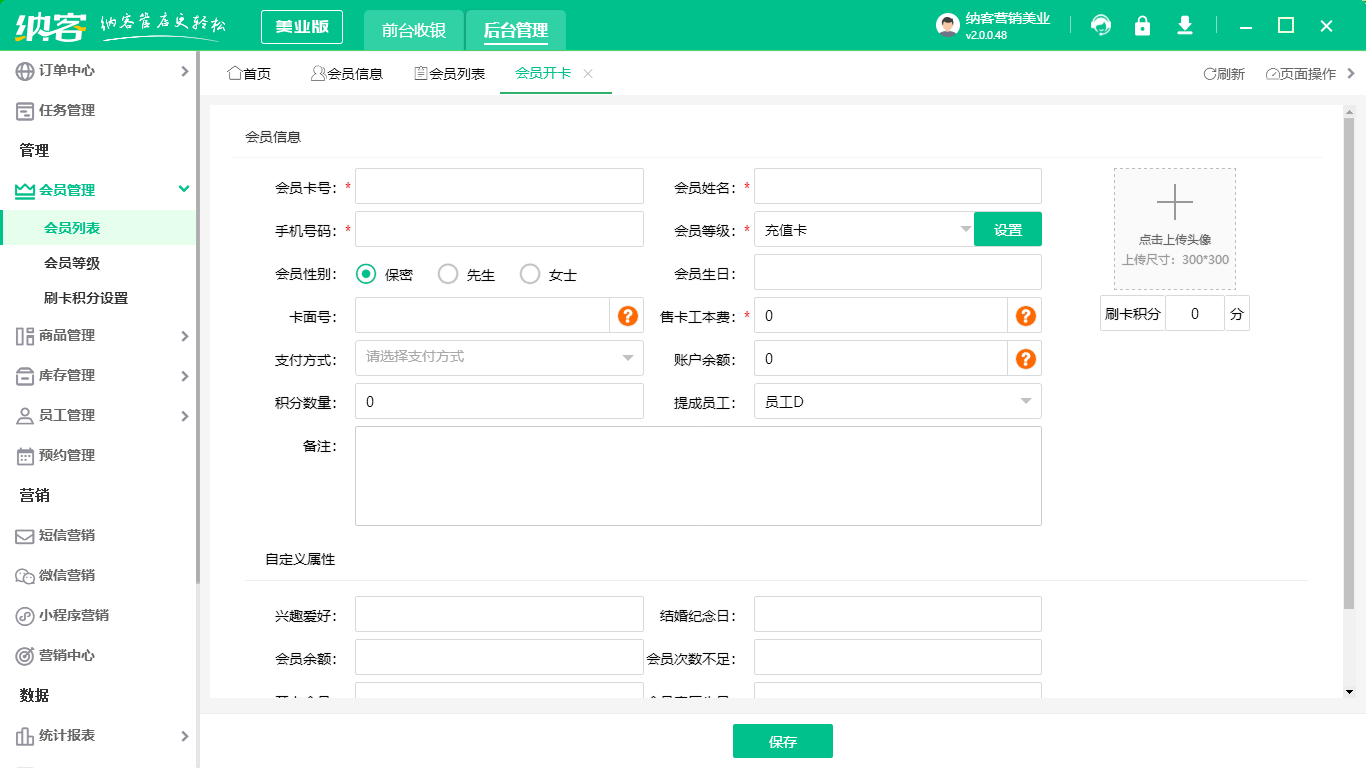Click the 保存 save button
The width and height of the screenshot is (1366, 768).
coord(783,740)
